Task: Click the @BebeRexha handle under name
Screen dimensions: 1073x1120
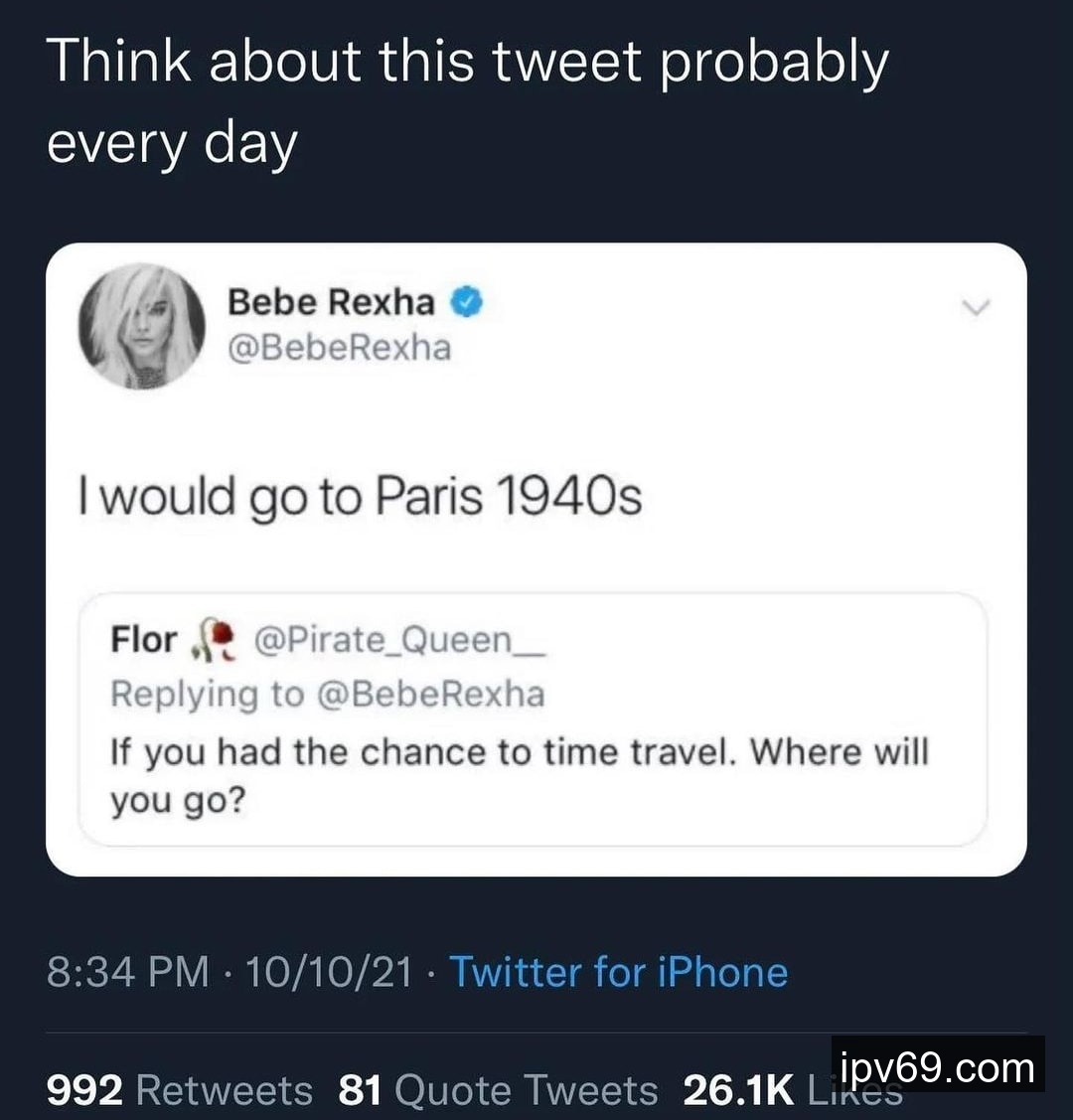Action: [339, 348]
